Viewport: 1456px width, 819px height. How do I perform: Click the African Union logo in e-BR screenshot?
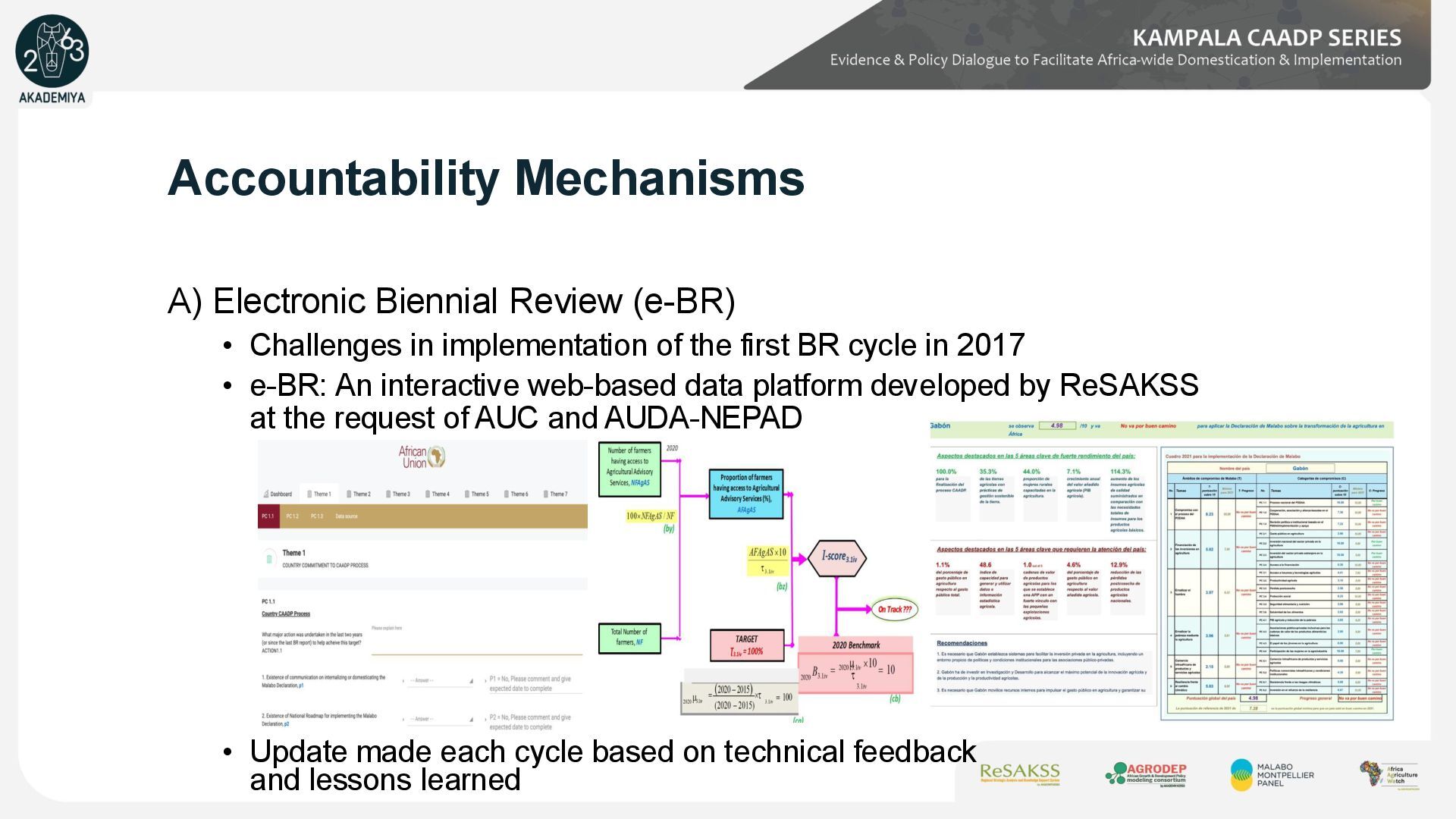click(422, 457)
